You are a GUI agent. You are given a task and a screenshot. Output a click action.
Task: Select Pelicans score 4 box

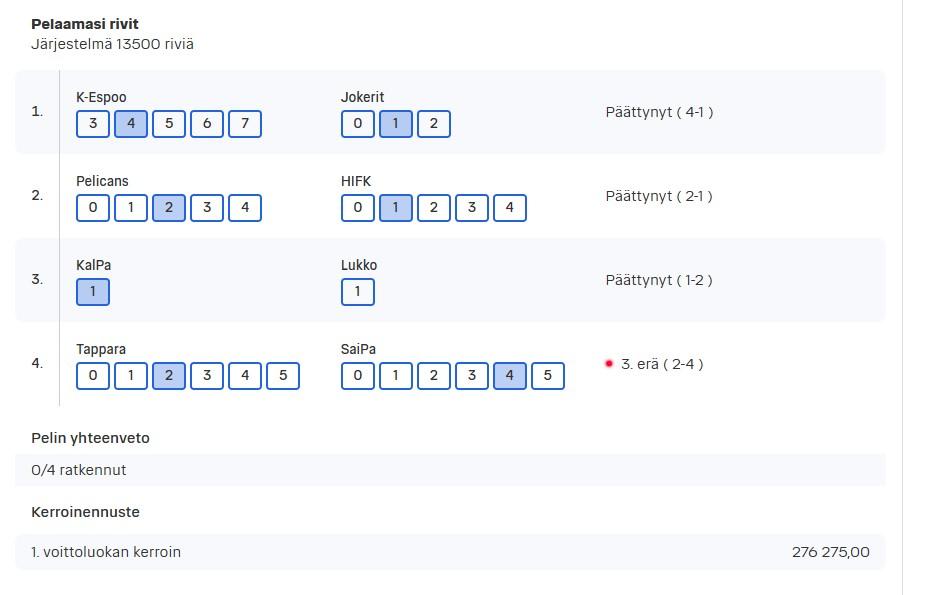[x=245, y=208]
